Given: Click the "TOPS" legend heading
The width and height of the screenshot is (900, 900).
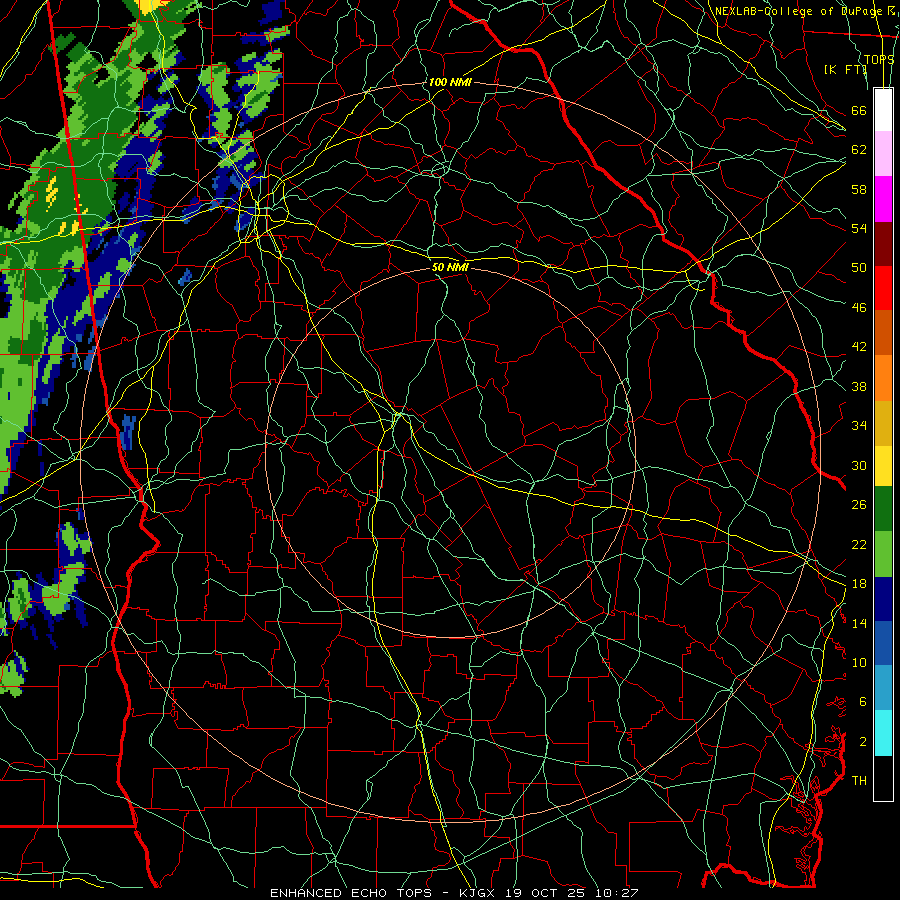Looking at the screenshot, I should click(x=879, y=59).
